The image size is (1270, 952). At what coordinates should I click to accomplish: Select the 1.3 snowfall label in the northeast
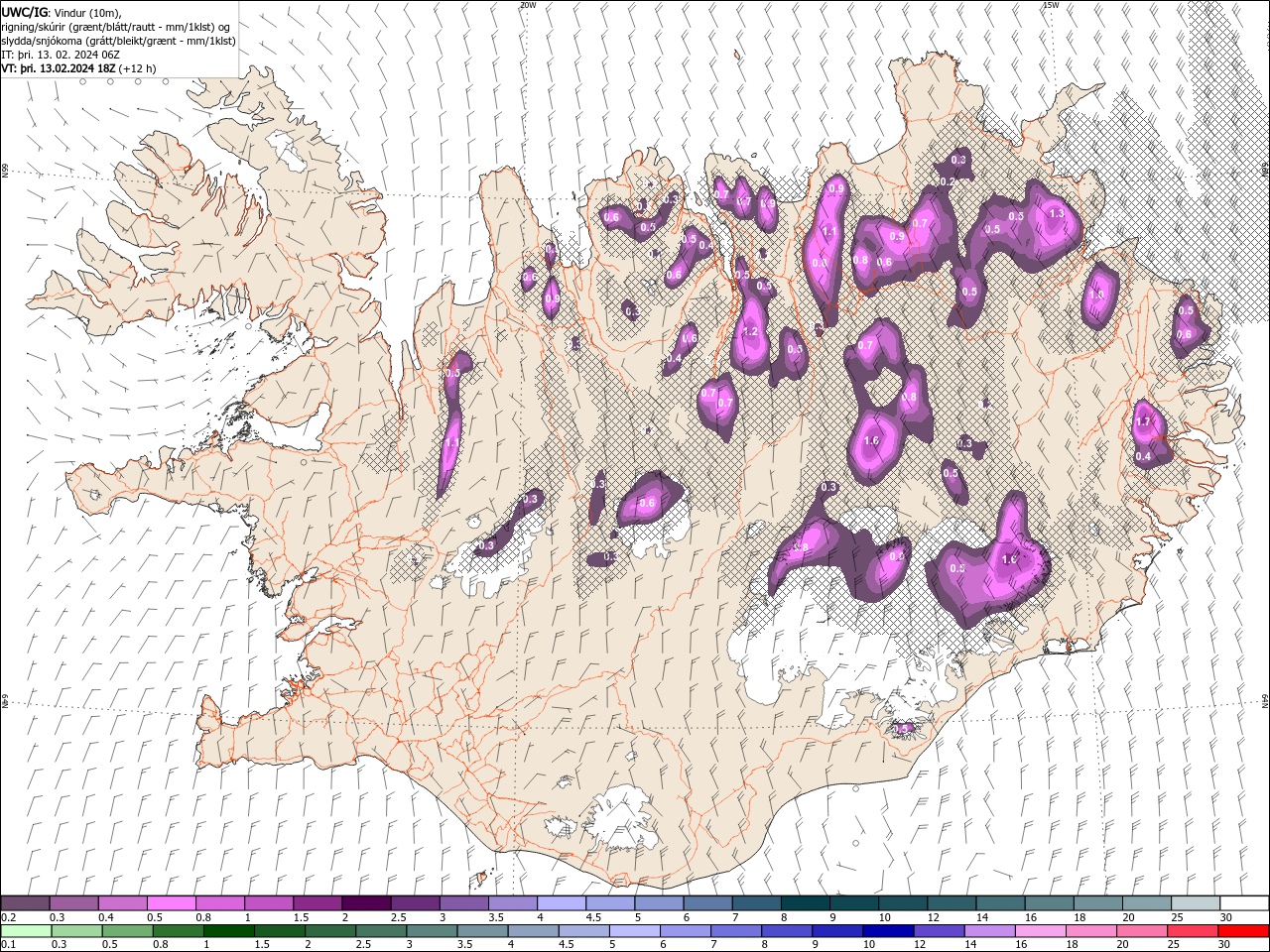[1056, 213]
